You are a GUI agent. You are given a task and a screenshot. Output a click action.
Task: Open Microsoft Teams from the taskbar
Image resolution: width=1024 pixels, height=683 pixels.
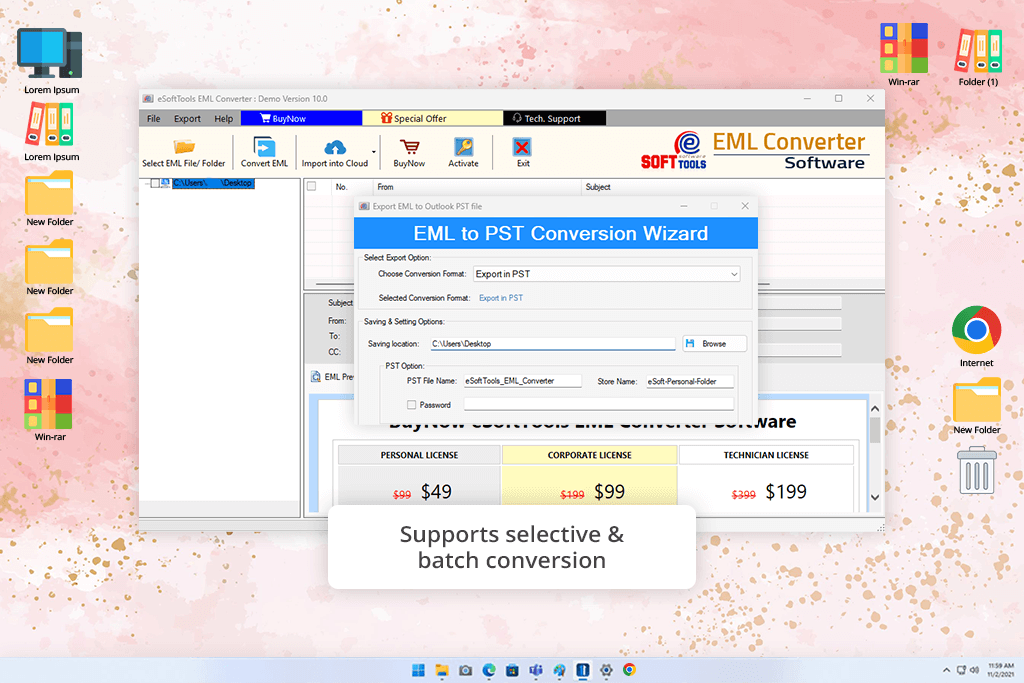point(536,670)
